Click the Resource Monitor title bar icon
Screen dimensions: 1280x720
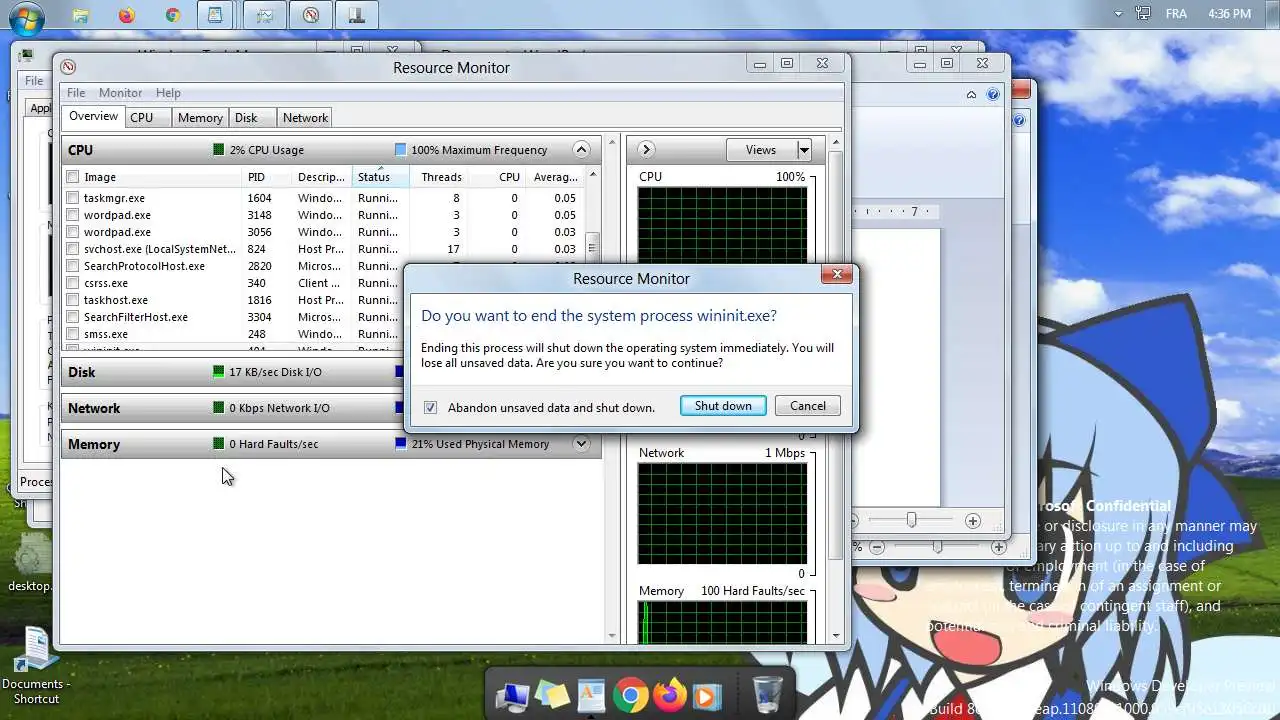tap(68, 67)
